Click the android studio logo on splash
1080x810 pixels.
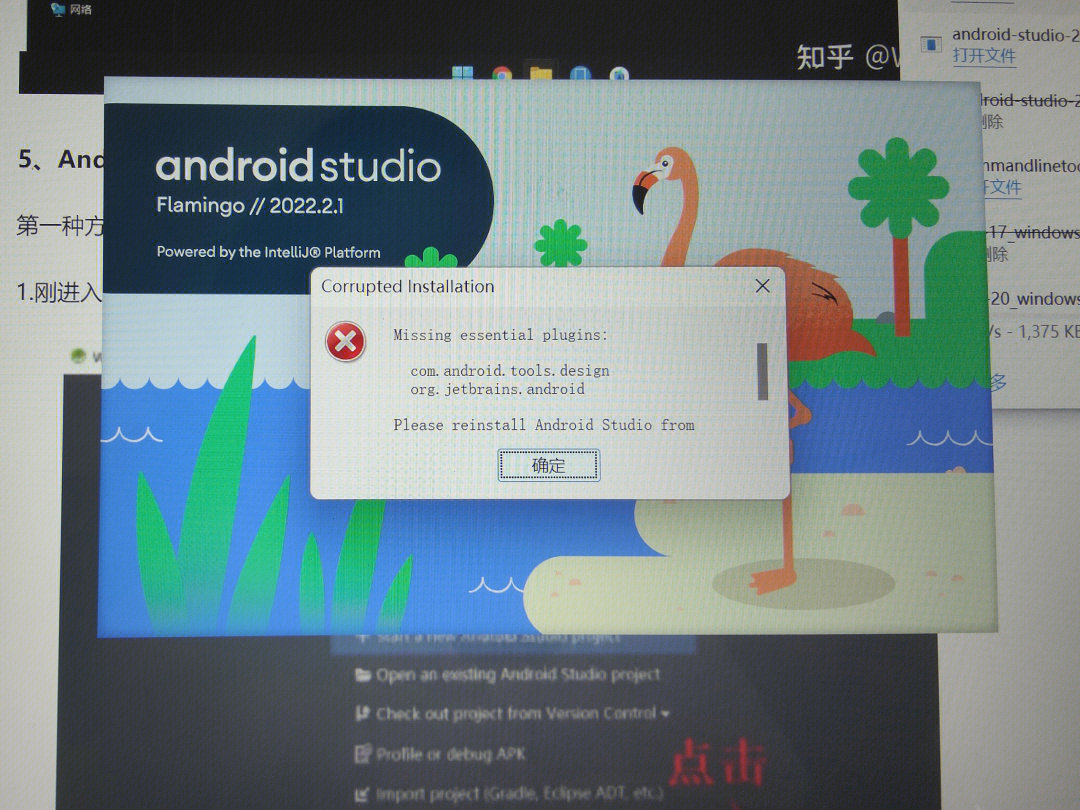298,165
